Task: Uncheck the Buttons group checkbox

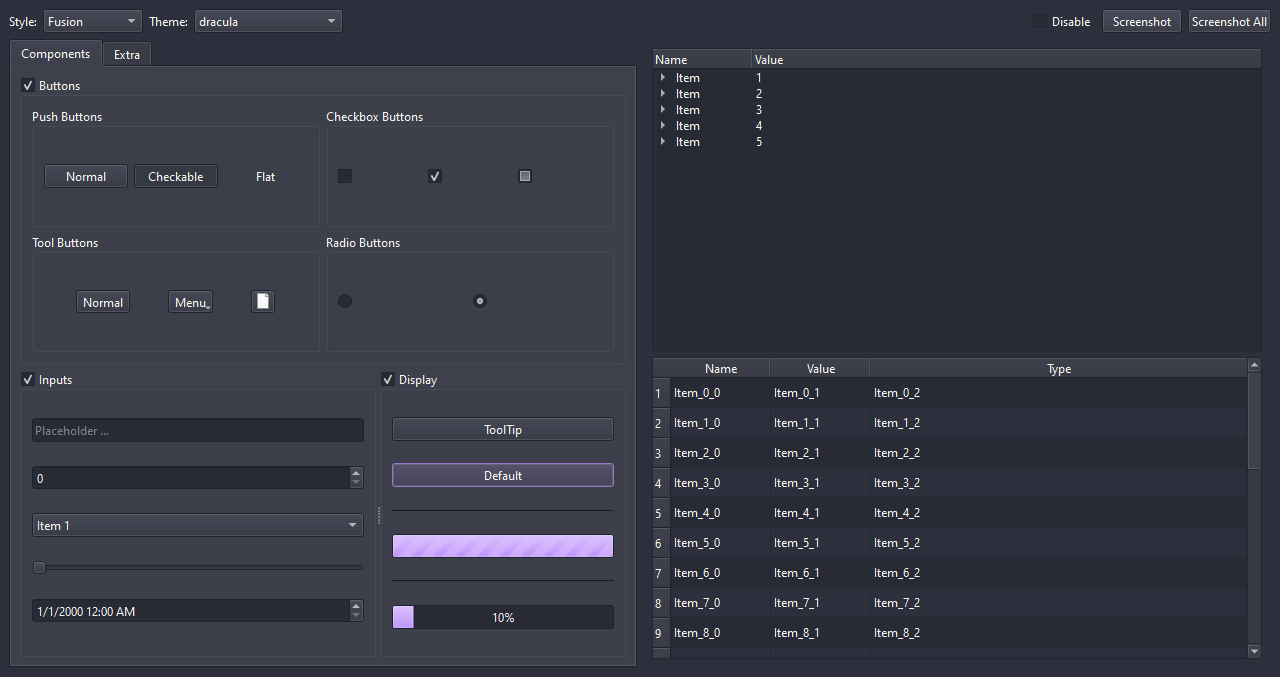Action: pyautogui.click(x=28, y=86)
